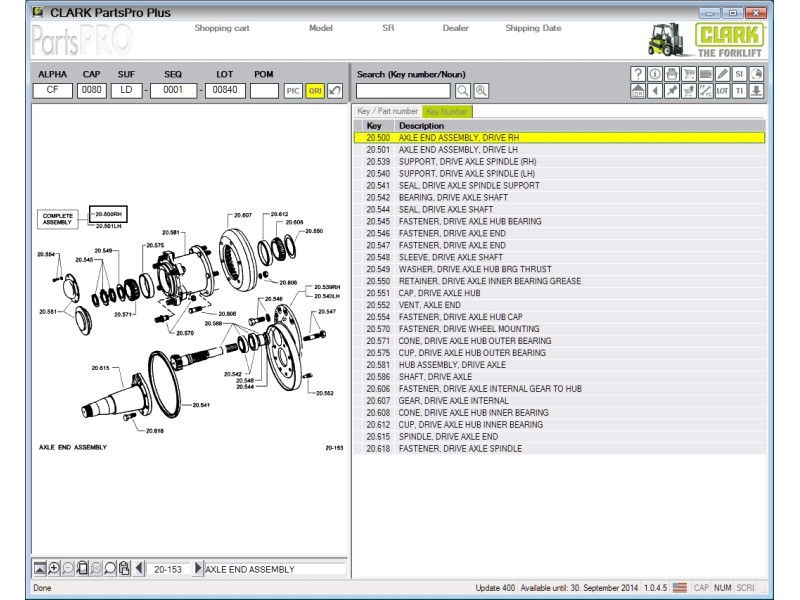Switch to Key Number tab
800x600 pixels.
(447, 111)
